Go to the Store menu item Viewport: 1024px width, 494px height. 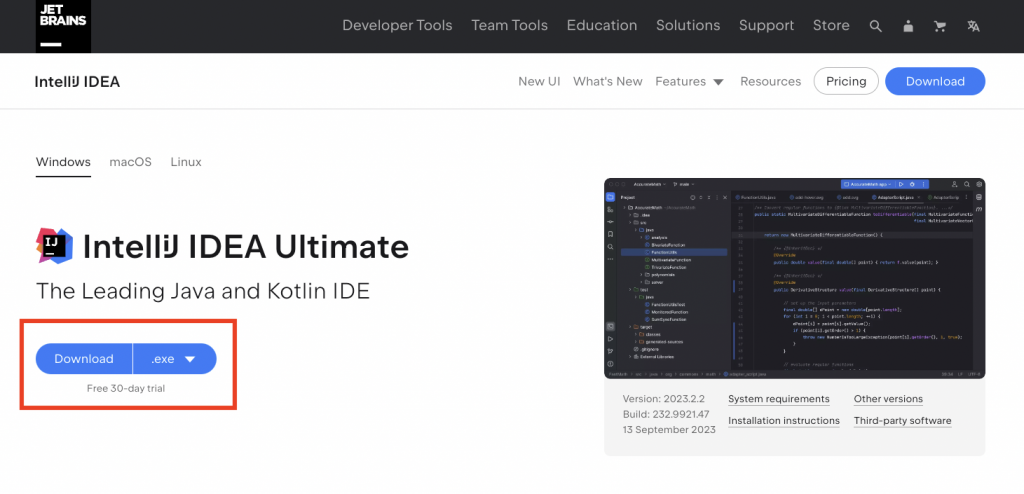pos(831,25)
